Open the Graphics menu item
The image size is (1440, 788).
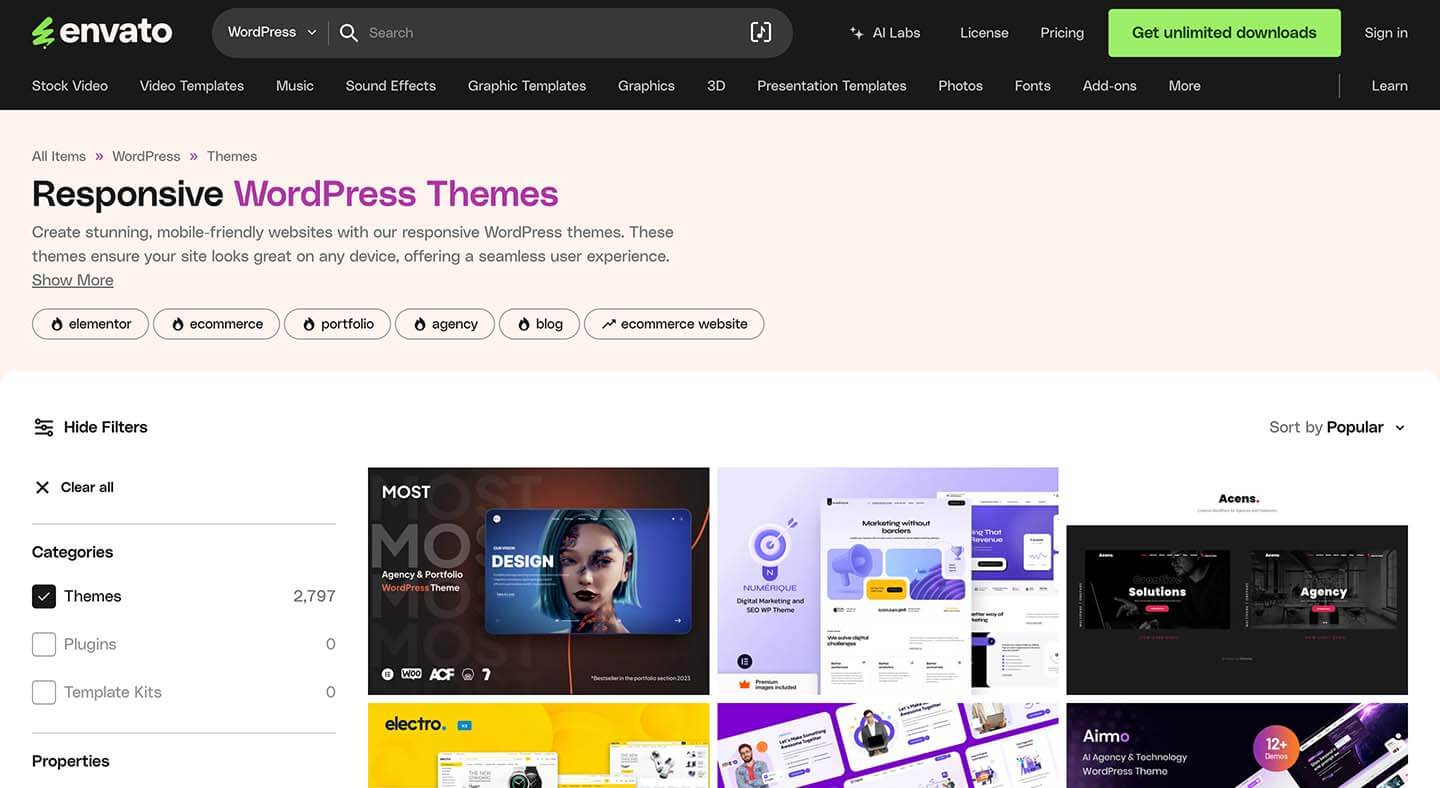(x=646, y=86)
